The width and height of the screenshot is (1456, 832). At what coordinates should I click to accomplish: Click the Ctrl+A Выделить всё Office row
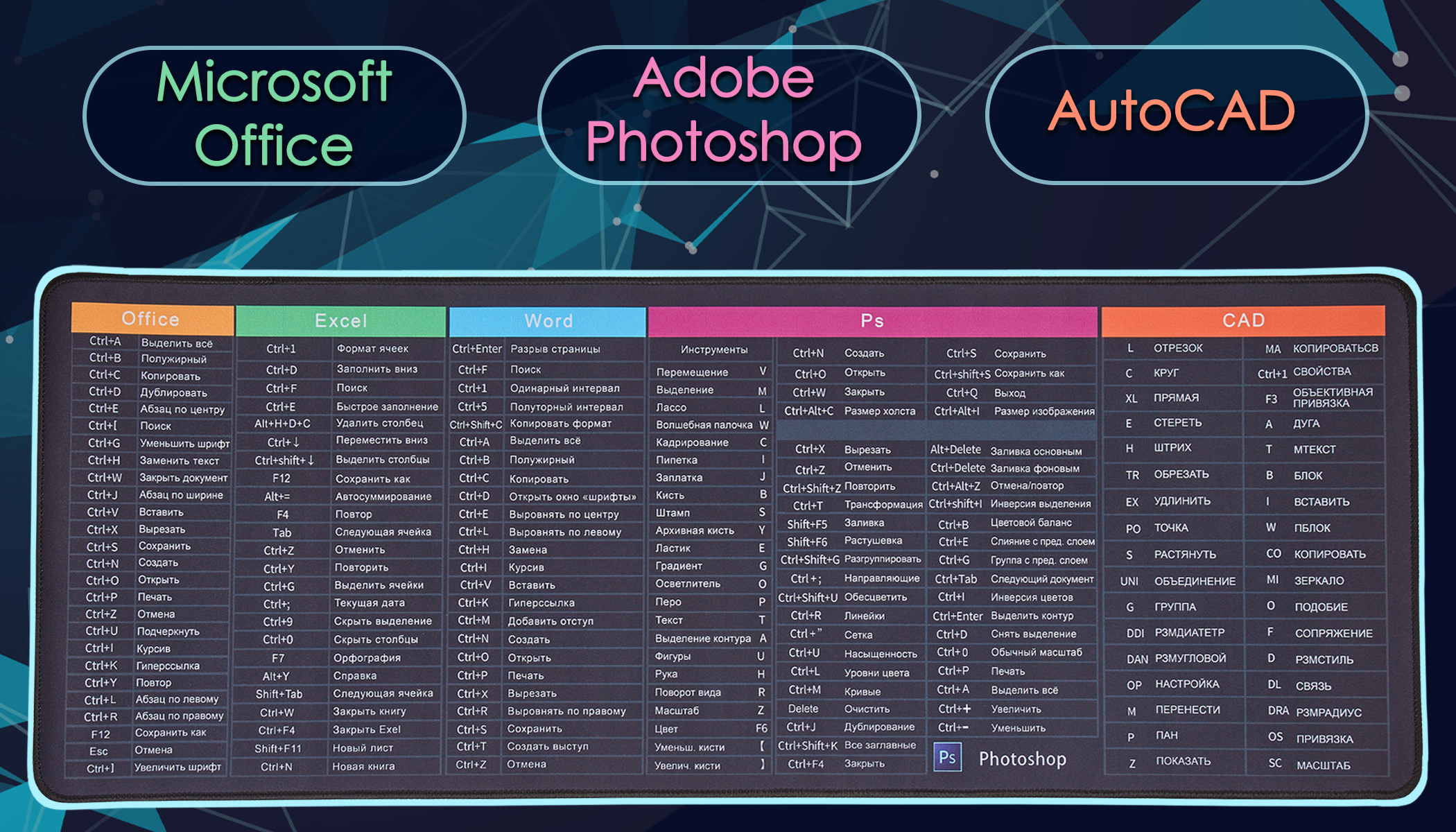click(151, 343)
